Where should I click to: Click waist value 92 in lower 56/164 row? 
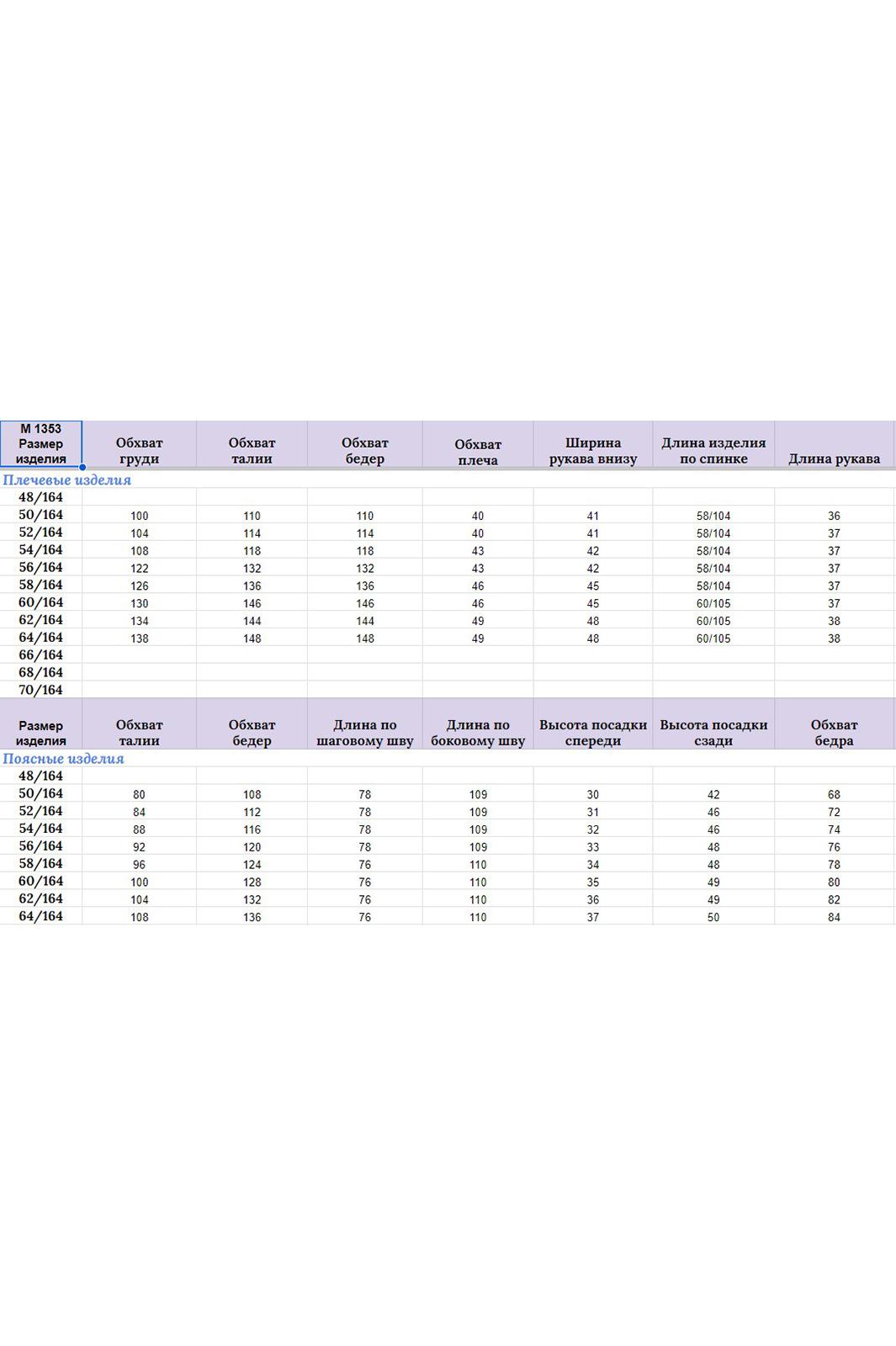pos(140,847)
